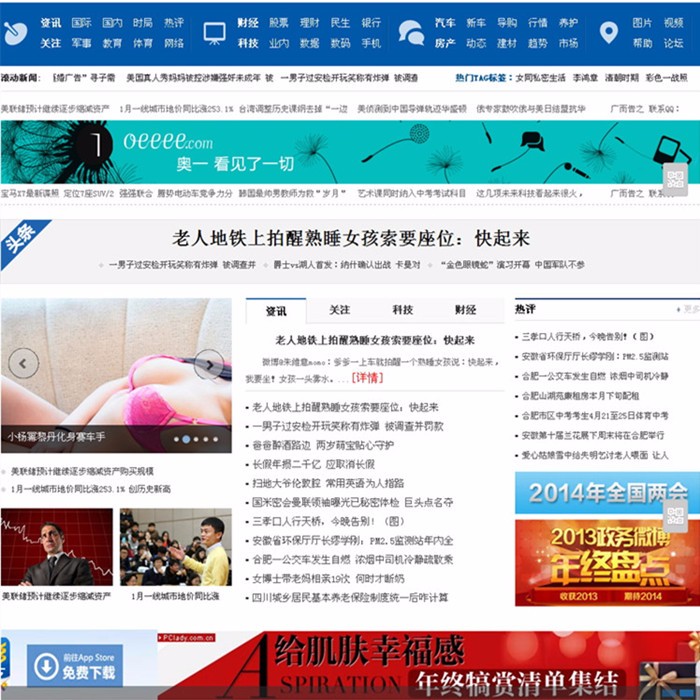The width and height of the screenshot is (700, 700).
Task: Click tag 彩色一战照
Action: tap(667, 78)
